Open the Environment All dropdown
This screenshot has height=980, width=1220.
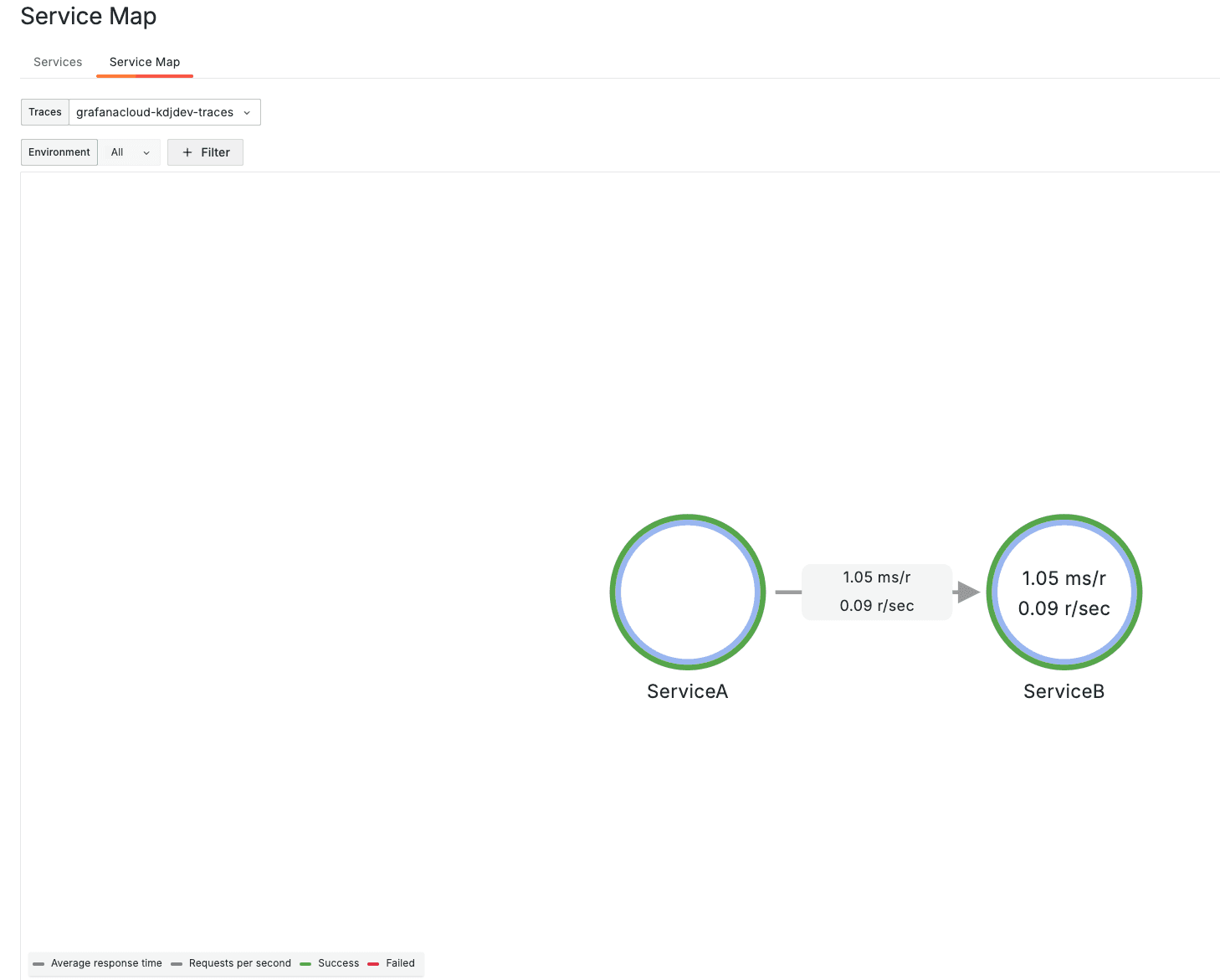click(x=129, y=152)
